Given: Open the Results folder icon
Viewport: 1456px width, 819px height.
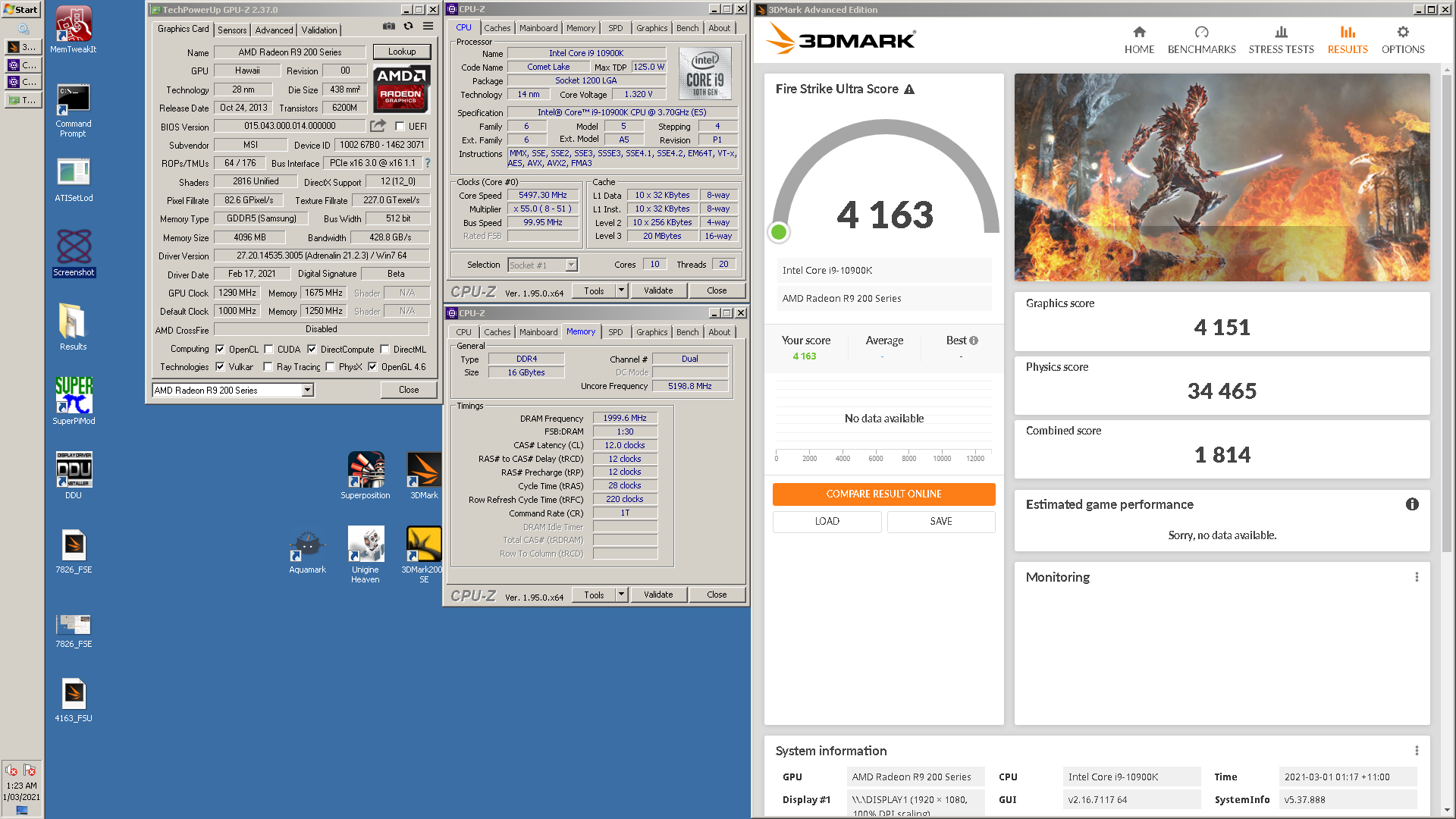Looking at the screenshot, I should tap(74, 327).
